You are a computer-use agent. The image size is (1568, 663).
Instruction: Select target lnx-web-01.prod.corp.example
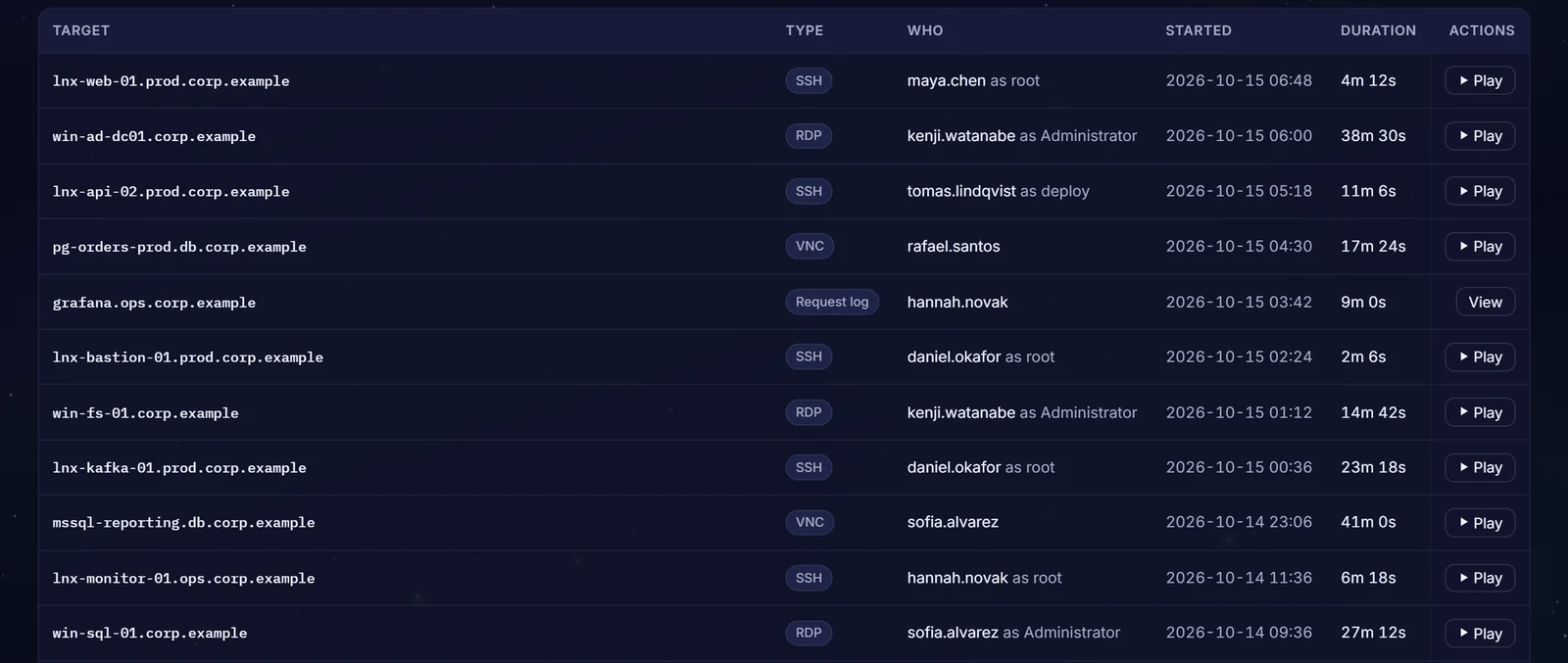171,81
